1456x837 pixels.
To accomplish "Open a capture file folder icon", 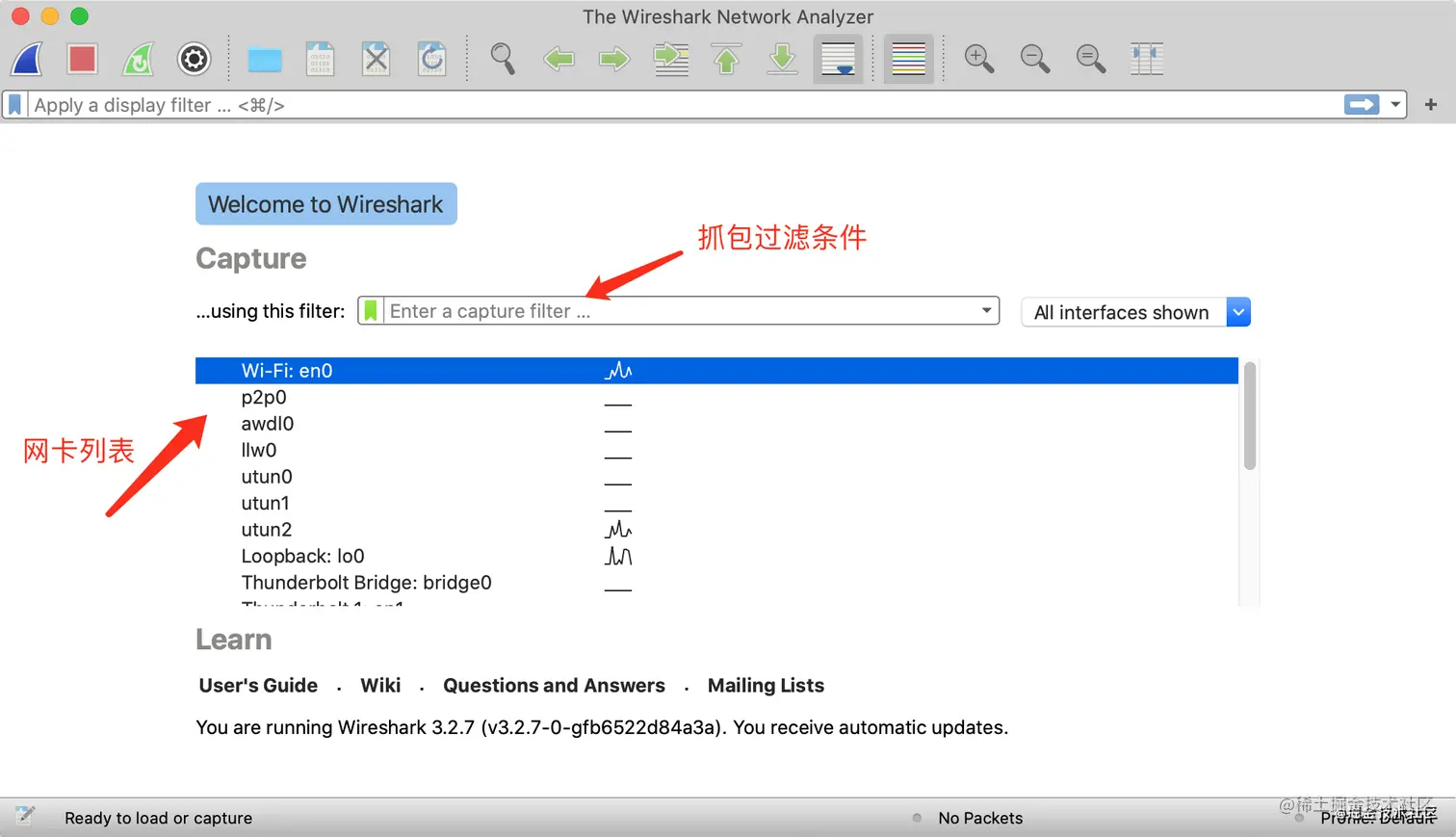I will tap(265, 60).
